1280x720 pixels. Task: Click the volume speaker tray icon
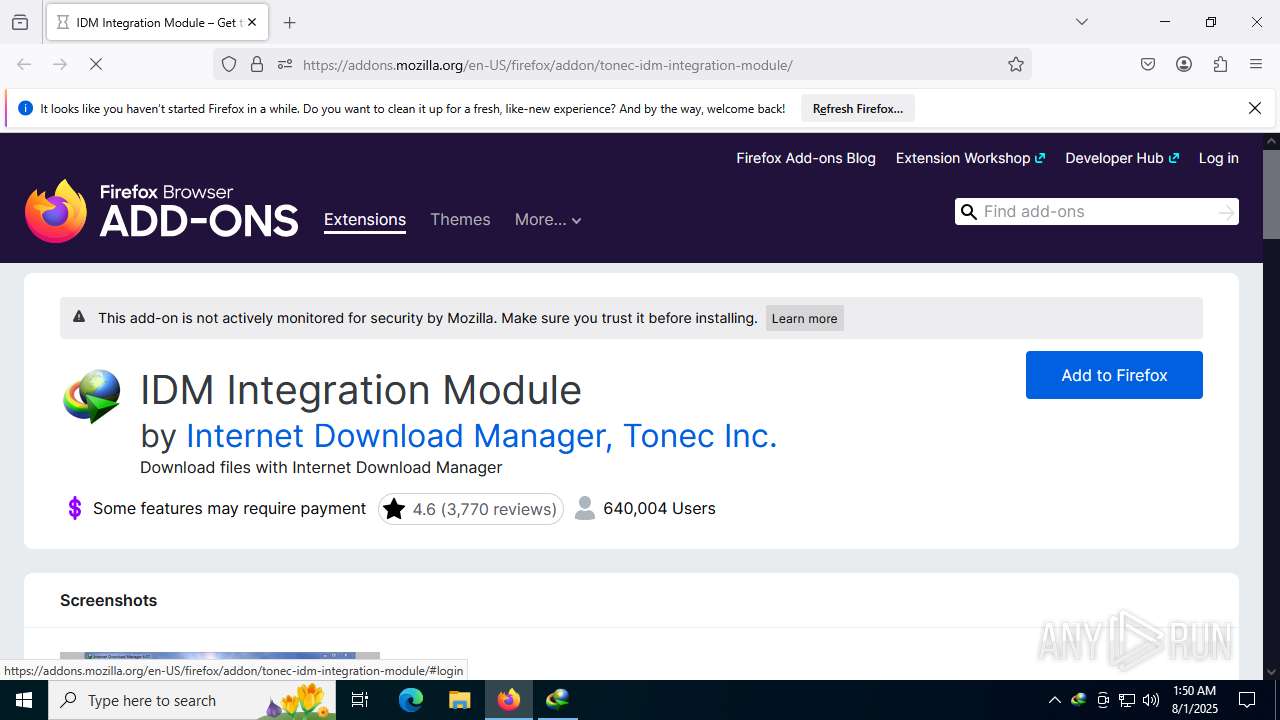point(1151,700)
